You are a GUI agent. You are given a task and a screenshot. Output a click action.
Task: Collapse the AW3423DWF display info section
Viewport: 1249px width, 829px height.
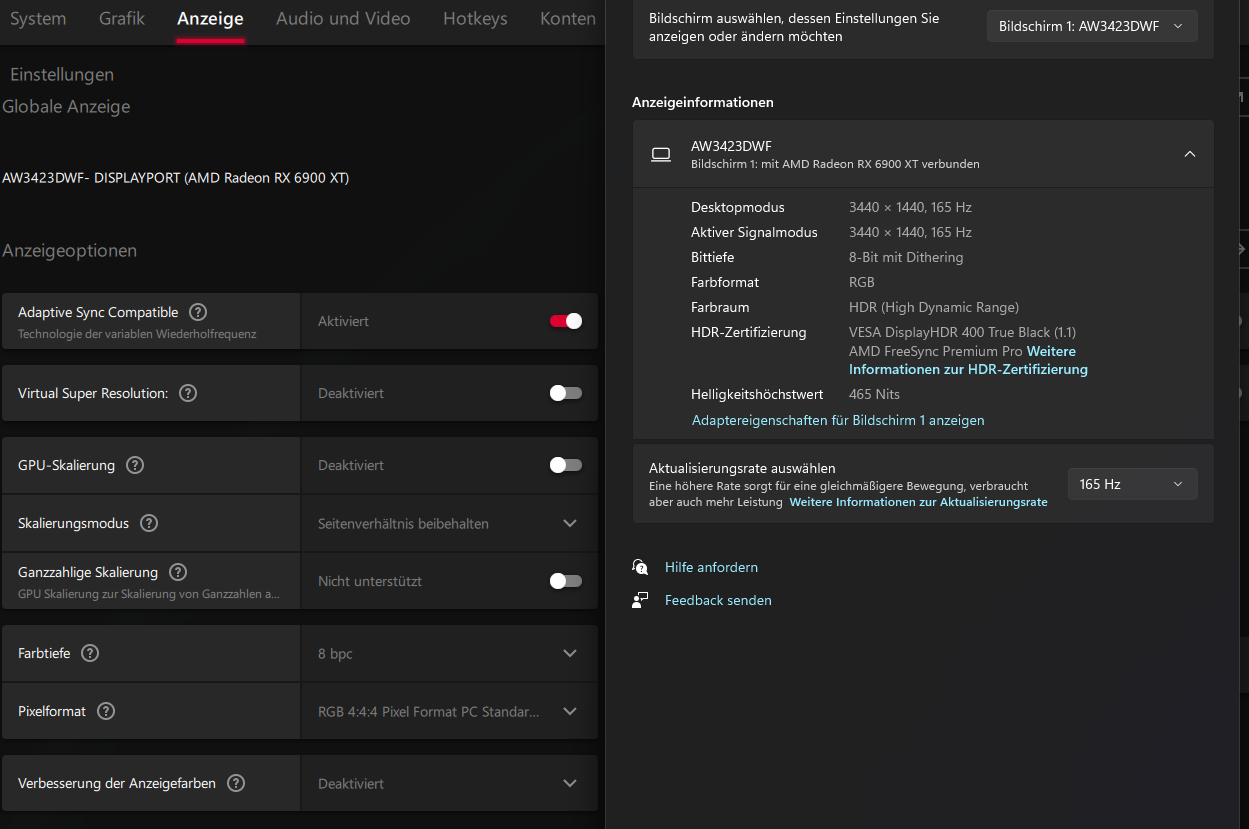1190,154
